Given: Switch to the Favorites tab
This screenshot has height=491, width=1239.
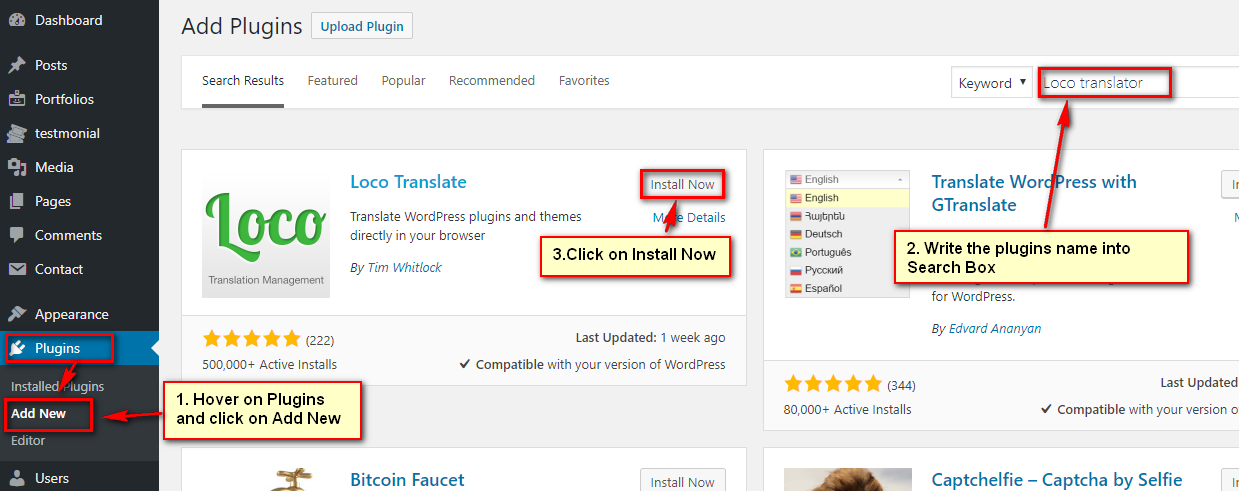Looking at the screenshot, I should 584,81.
